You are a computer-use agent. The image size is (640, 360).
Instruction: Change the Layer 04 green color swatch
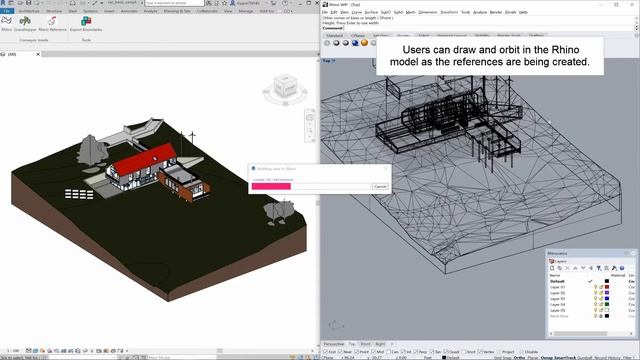pos(607,304)
